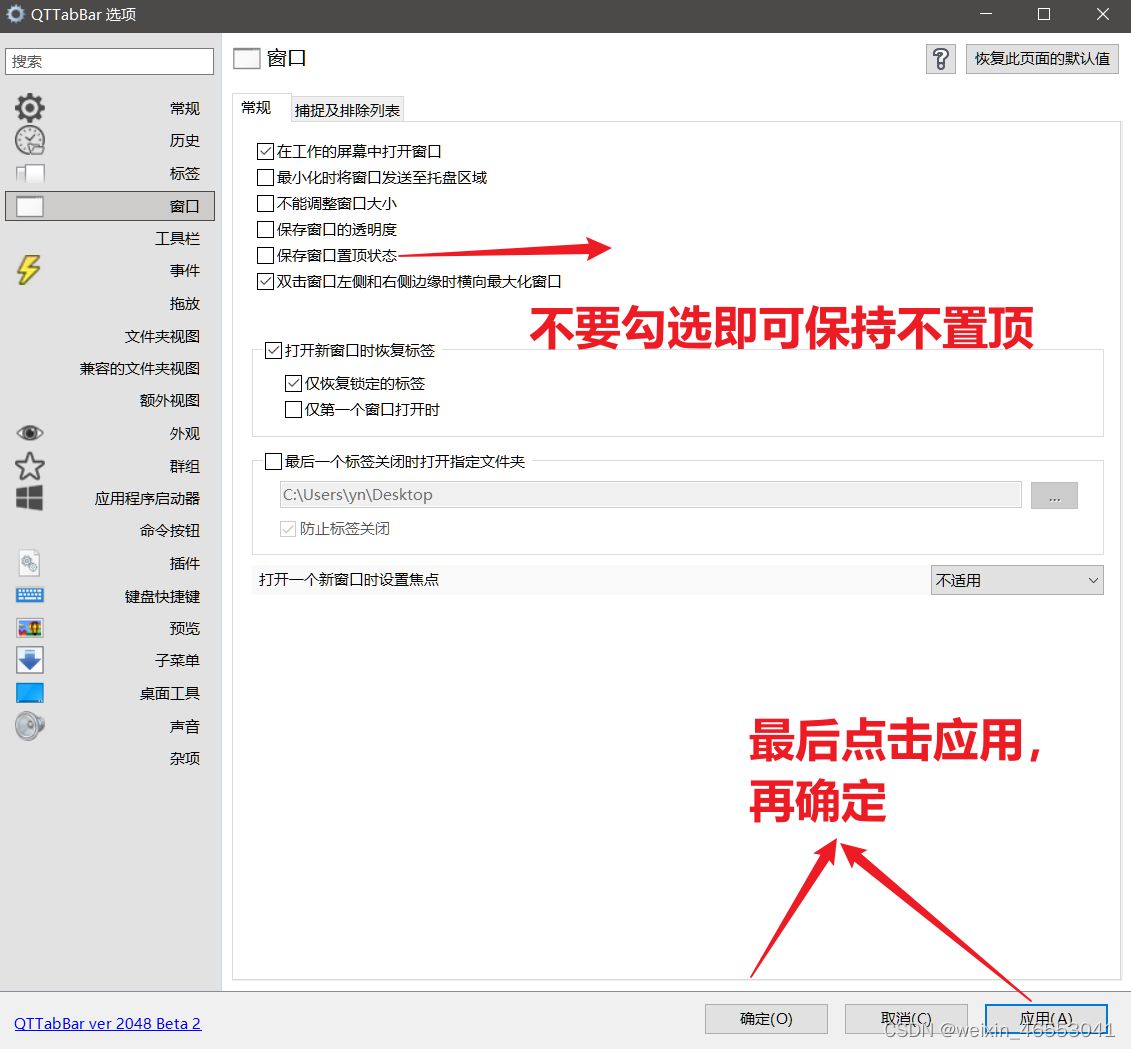Open 外观 settings via the eye icon

[29, 432]
